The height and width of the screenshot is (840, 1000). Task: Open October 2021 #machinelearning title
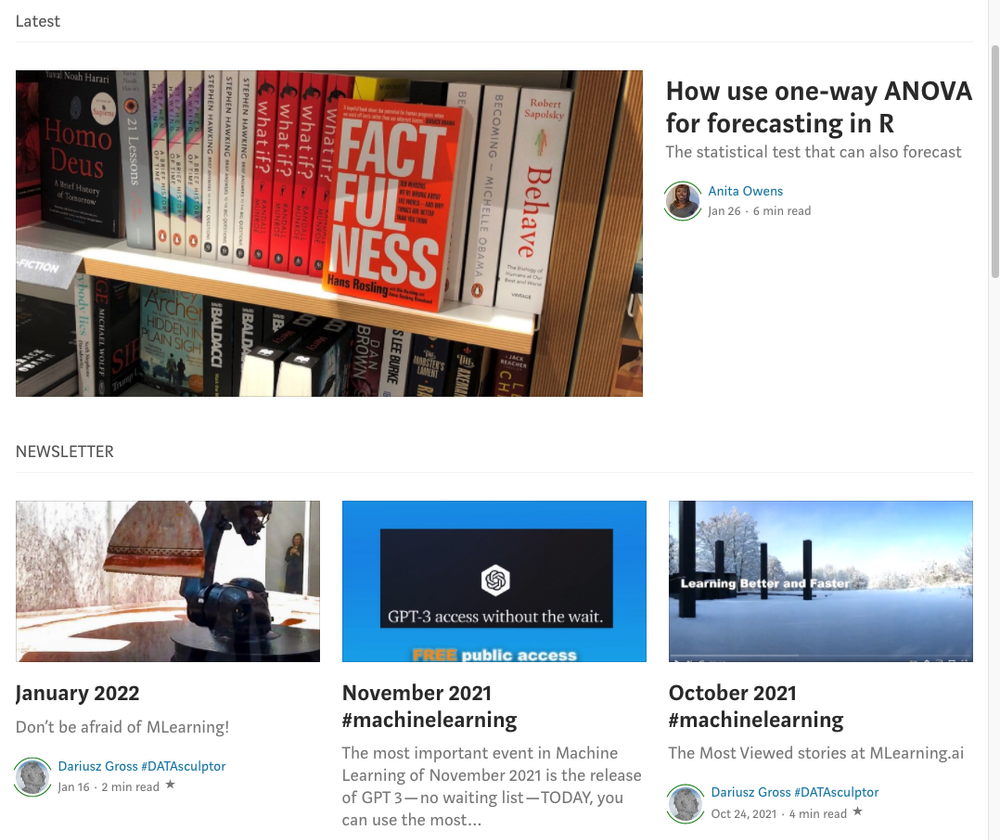coord(756,706)
